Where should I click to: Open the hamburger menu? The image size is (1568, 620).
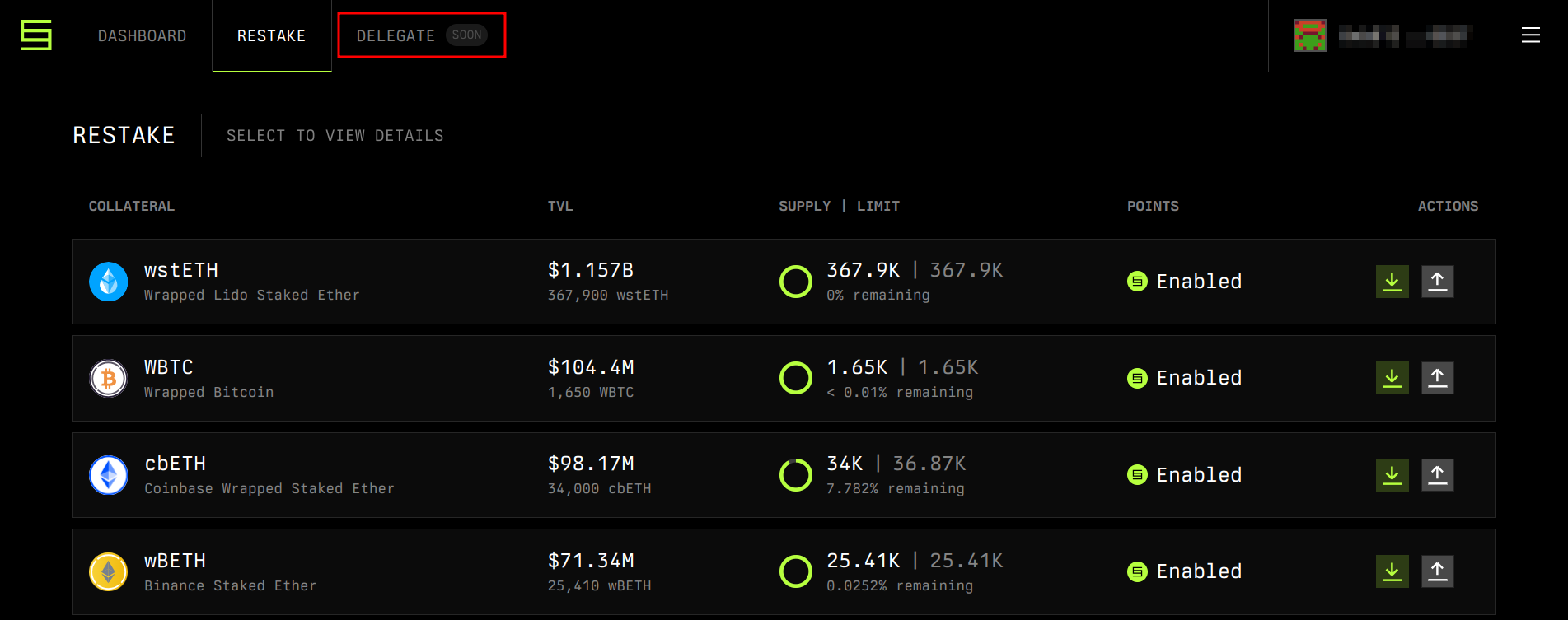[x=1531, y=35]
